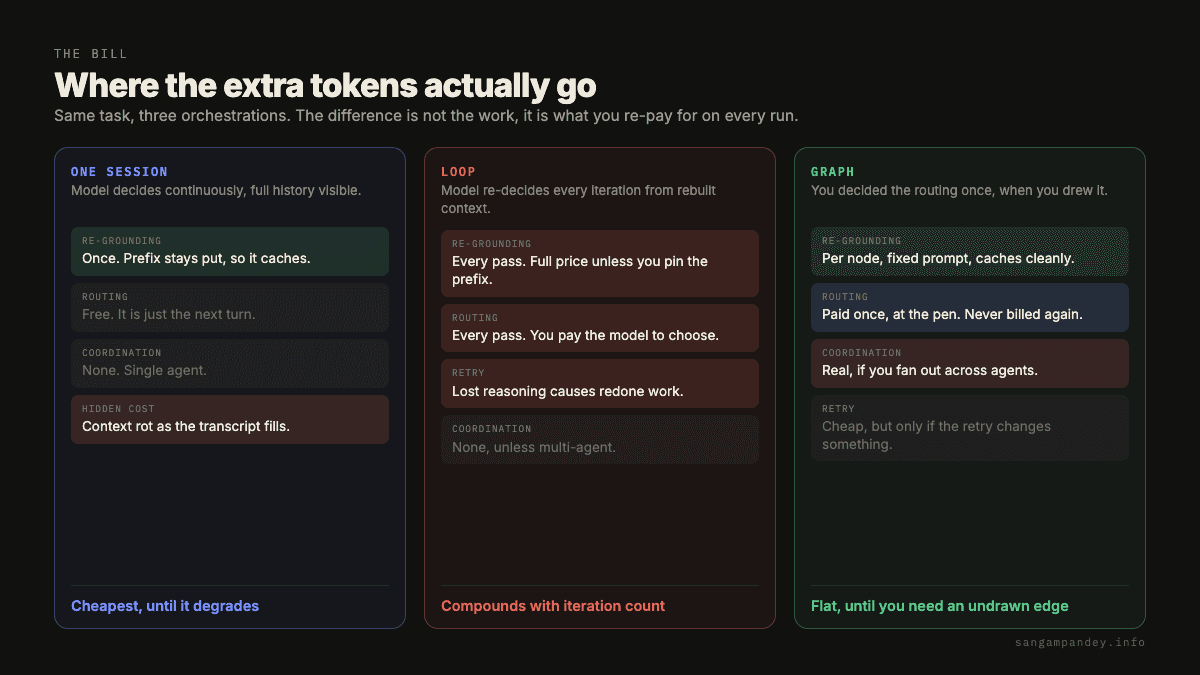Select the card 'Context rot as the transcript fills.'
Screen dimensions: 1200x675
coord(230,419)
